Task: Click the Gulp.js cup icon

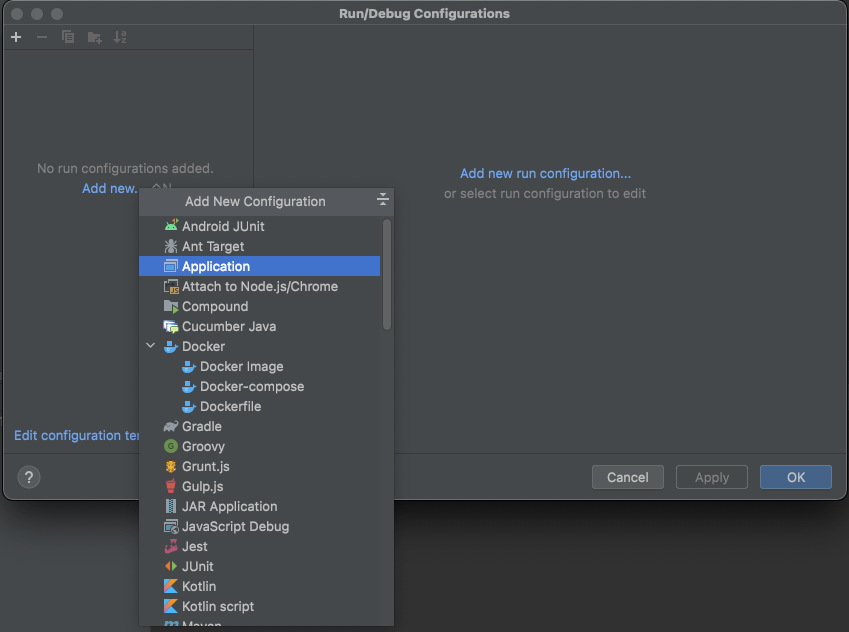Action: coord(171,486)
